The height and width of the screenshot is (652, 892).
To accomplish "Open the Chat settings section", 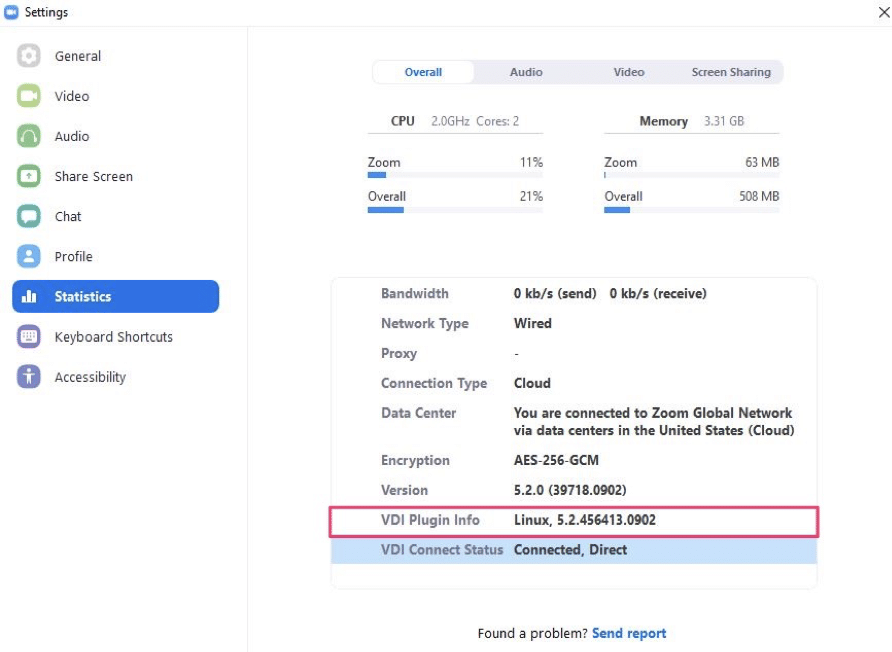I will coord(115,216).
